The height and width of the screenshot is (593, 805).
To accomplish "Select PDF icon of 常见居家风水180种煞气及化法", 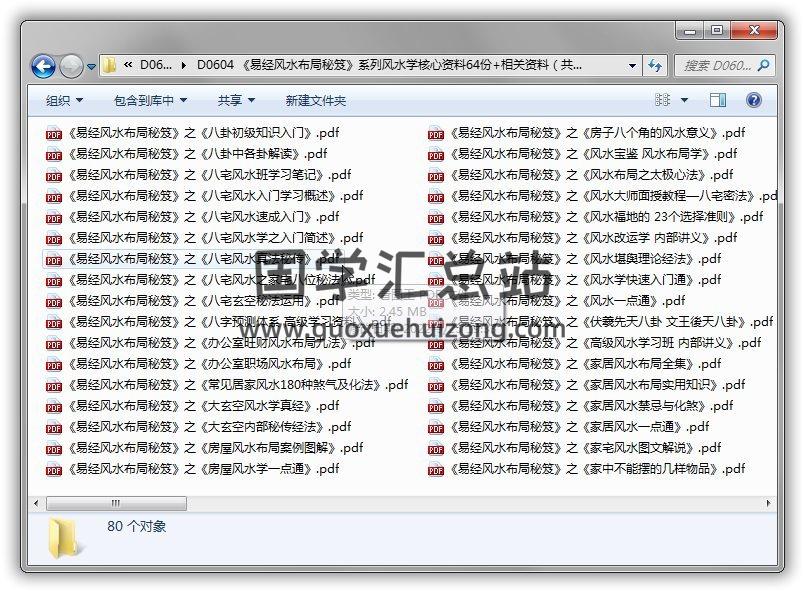I will [53, 386].
